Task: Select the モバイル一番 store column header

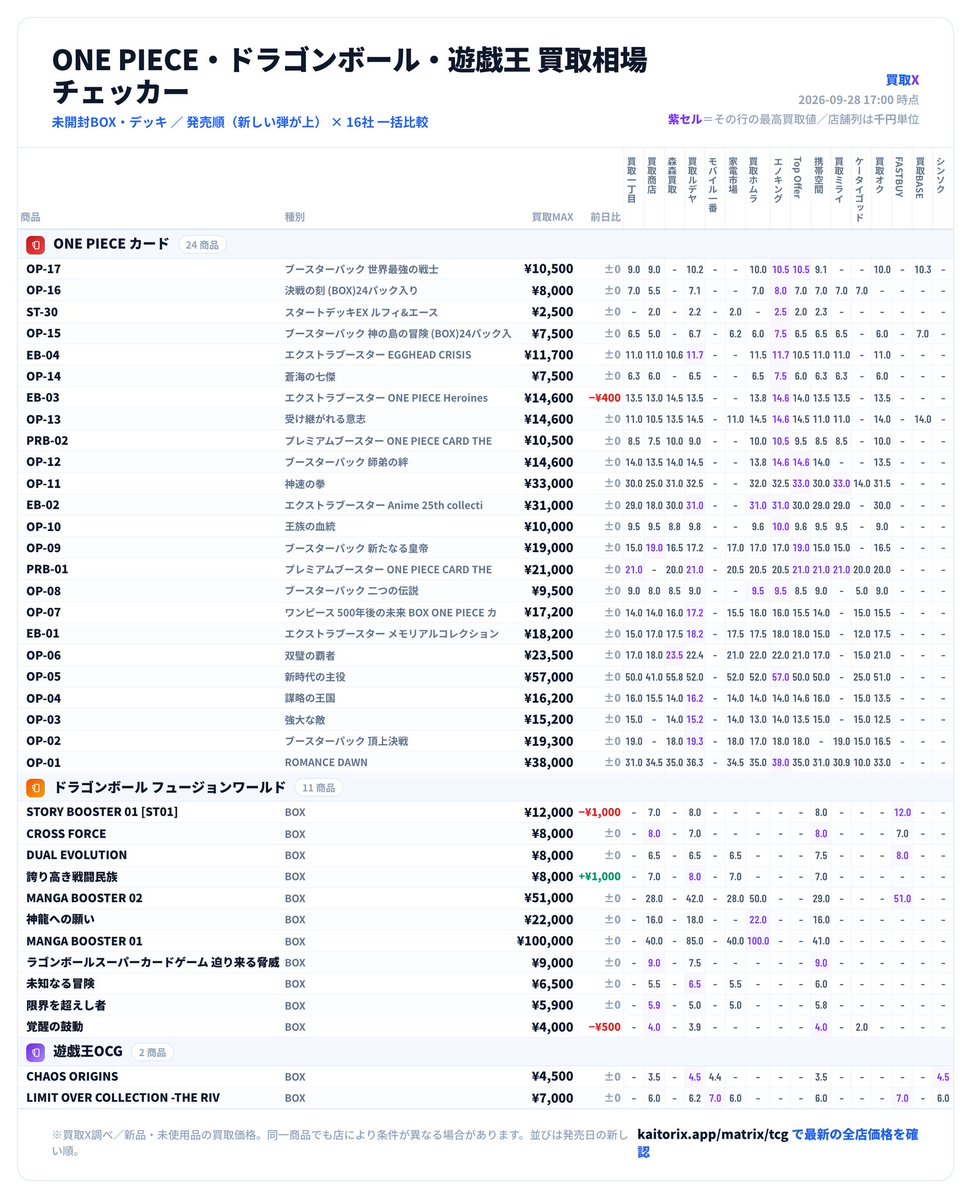Action: point(713,184)
